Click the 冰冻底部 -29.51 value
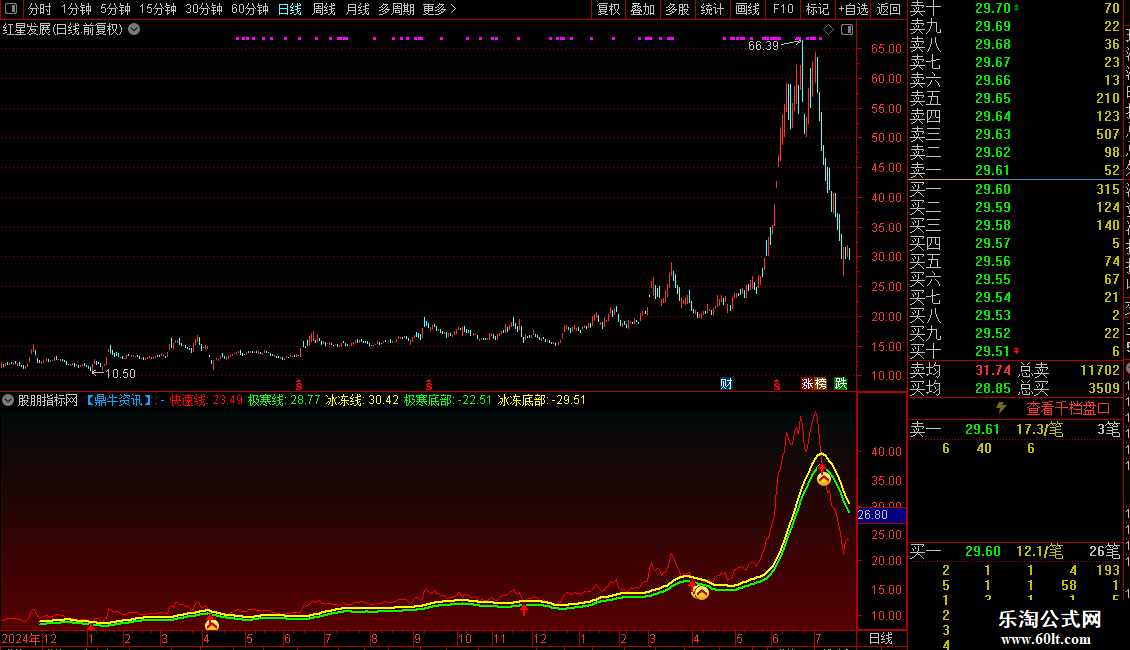 (542, 400)
